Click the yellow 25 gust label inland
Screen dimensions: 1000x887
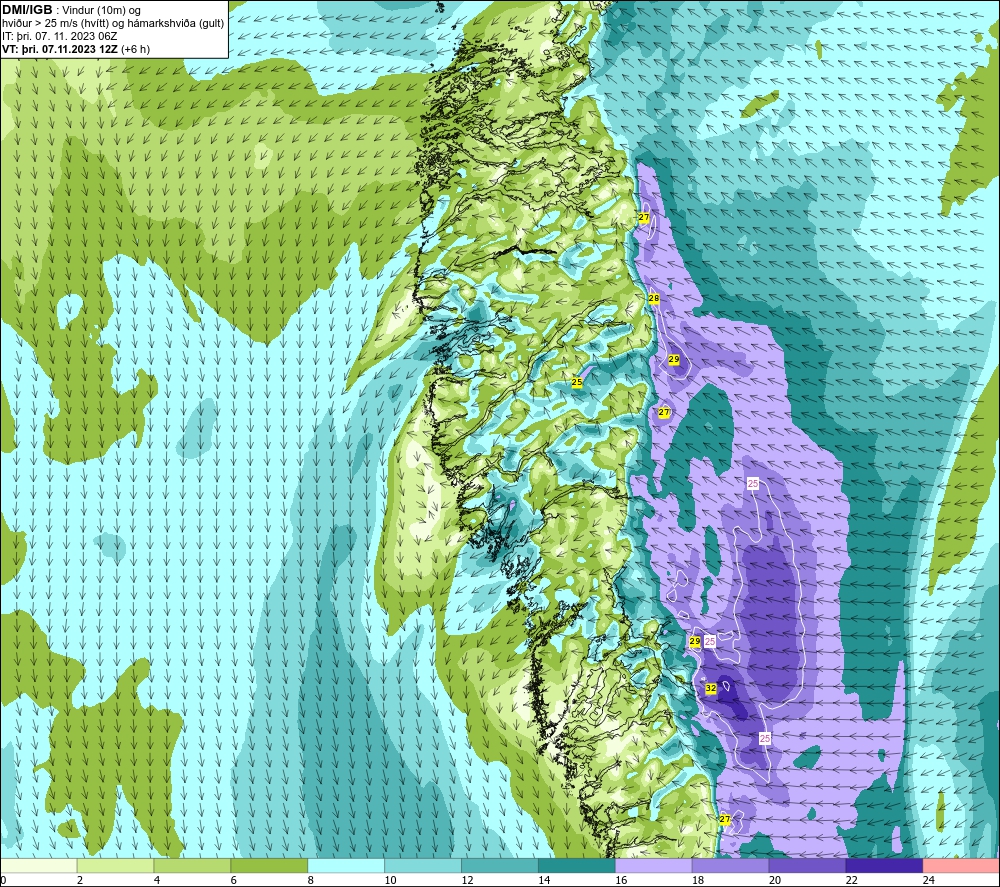pyautogui.click(x=577, y=382)
